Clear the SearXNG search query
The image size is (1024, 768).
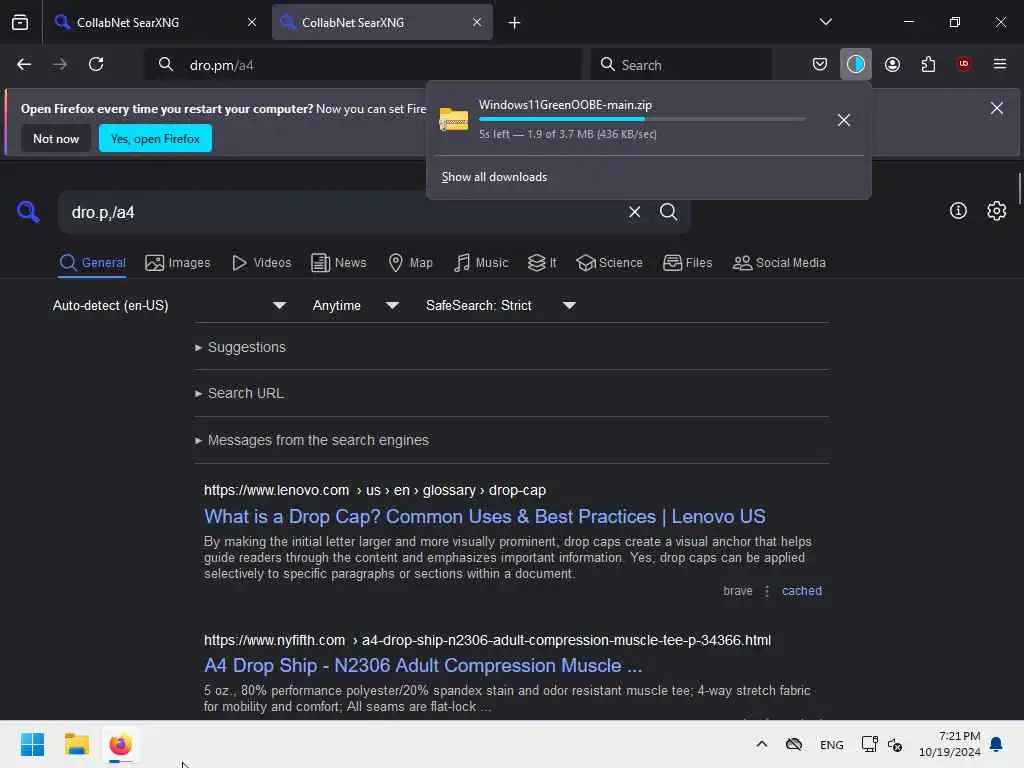634,212
